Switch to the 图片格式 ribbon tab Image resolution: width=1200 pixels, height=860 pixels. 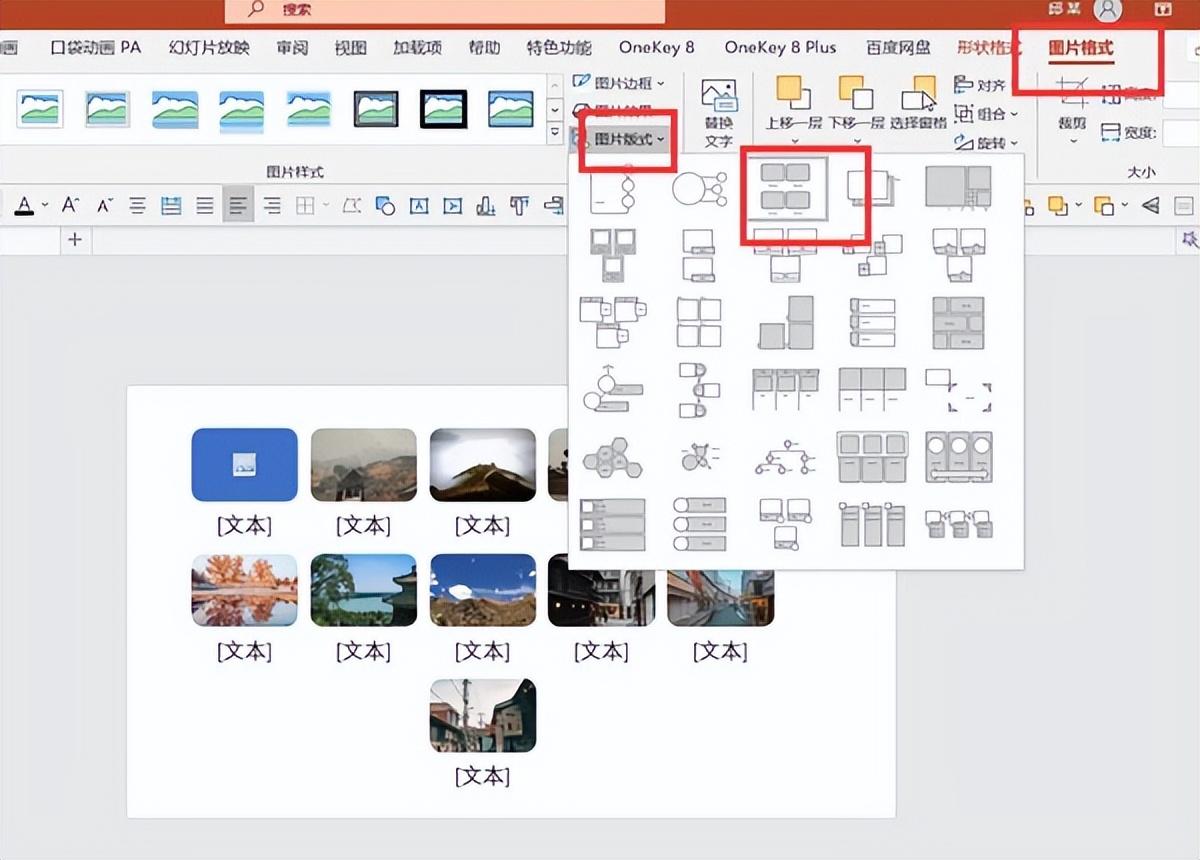[x=1080, y=47]
